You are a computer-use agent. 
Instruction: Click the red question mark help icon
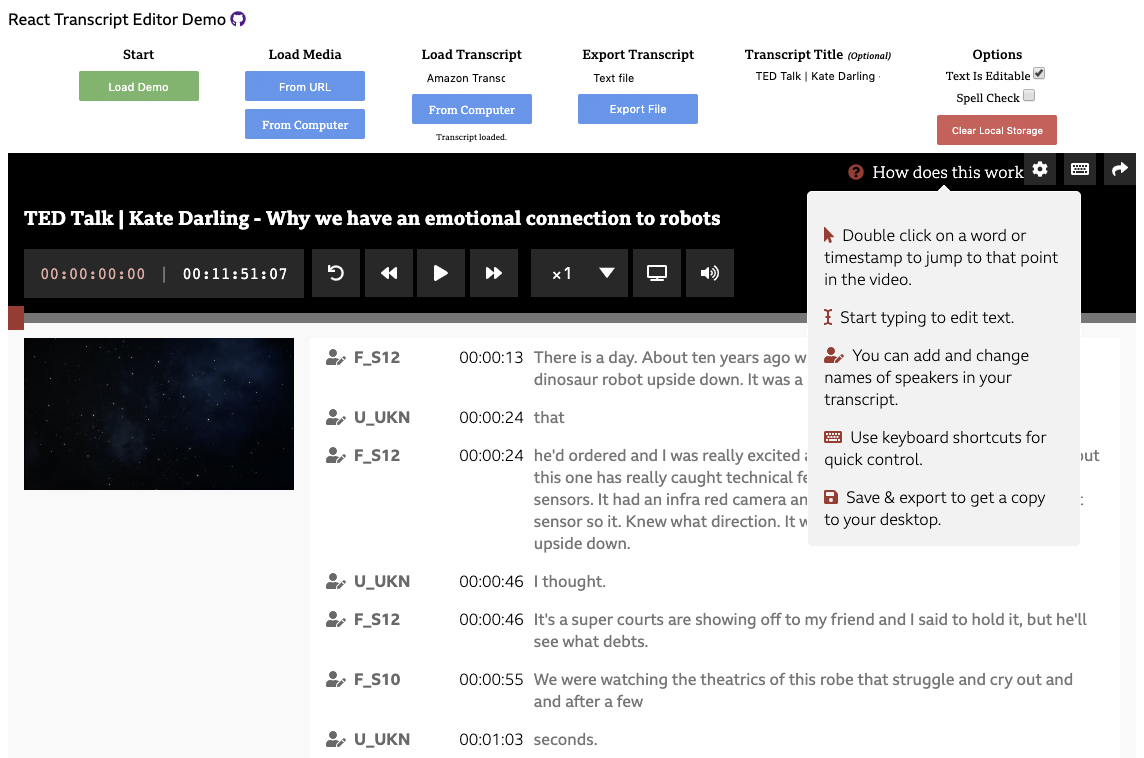point(856,172)
